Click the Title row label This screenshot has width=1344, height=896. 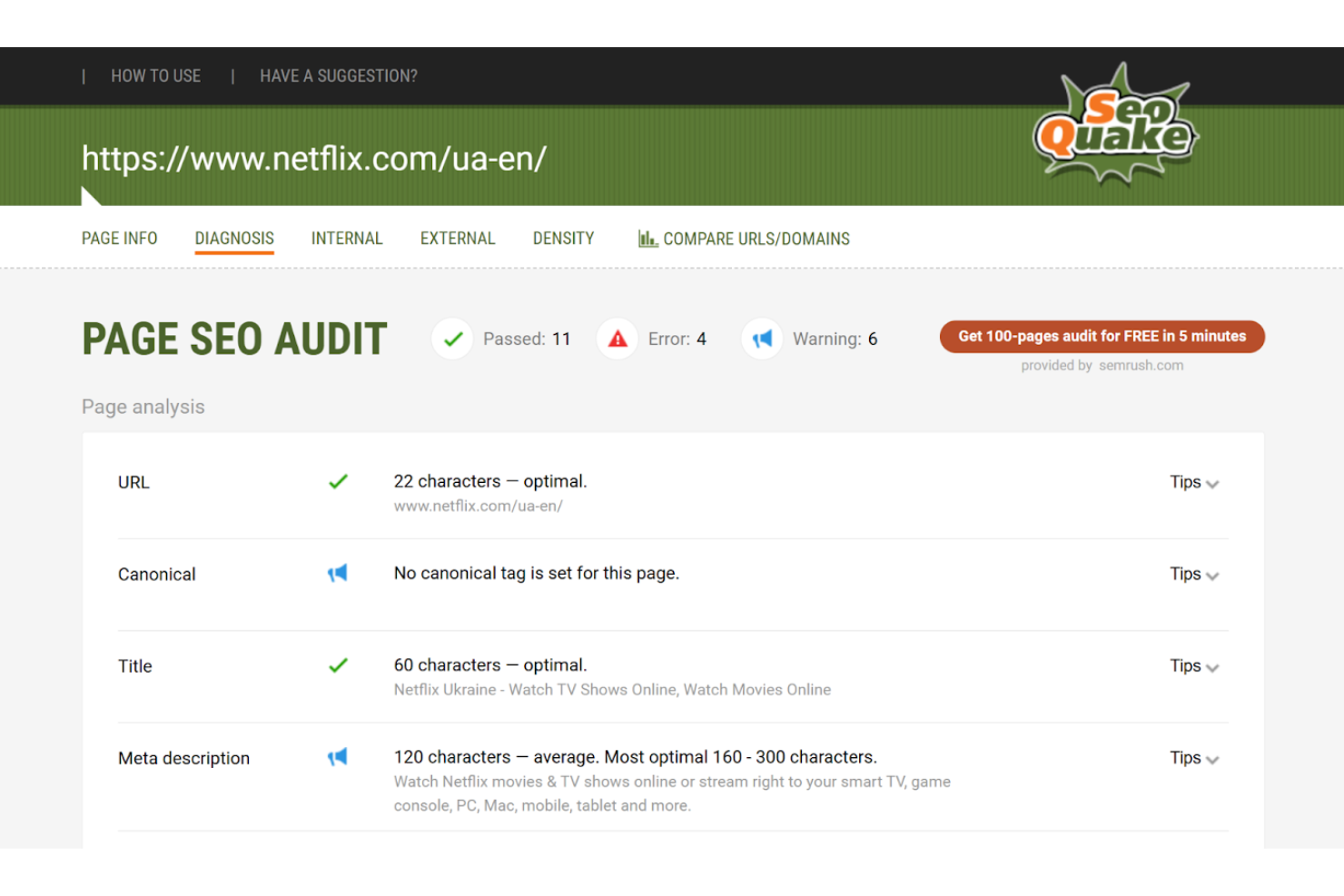135,665
